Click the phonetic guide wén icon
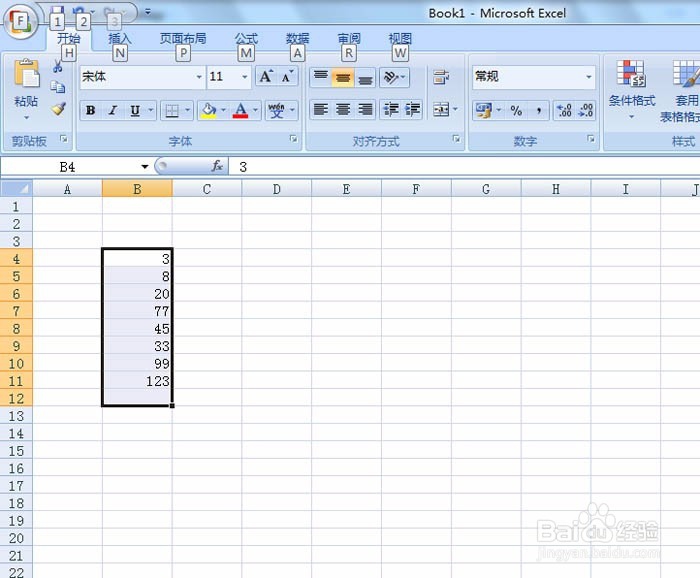The image size is (700, 578). tap(276, 110)
